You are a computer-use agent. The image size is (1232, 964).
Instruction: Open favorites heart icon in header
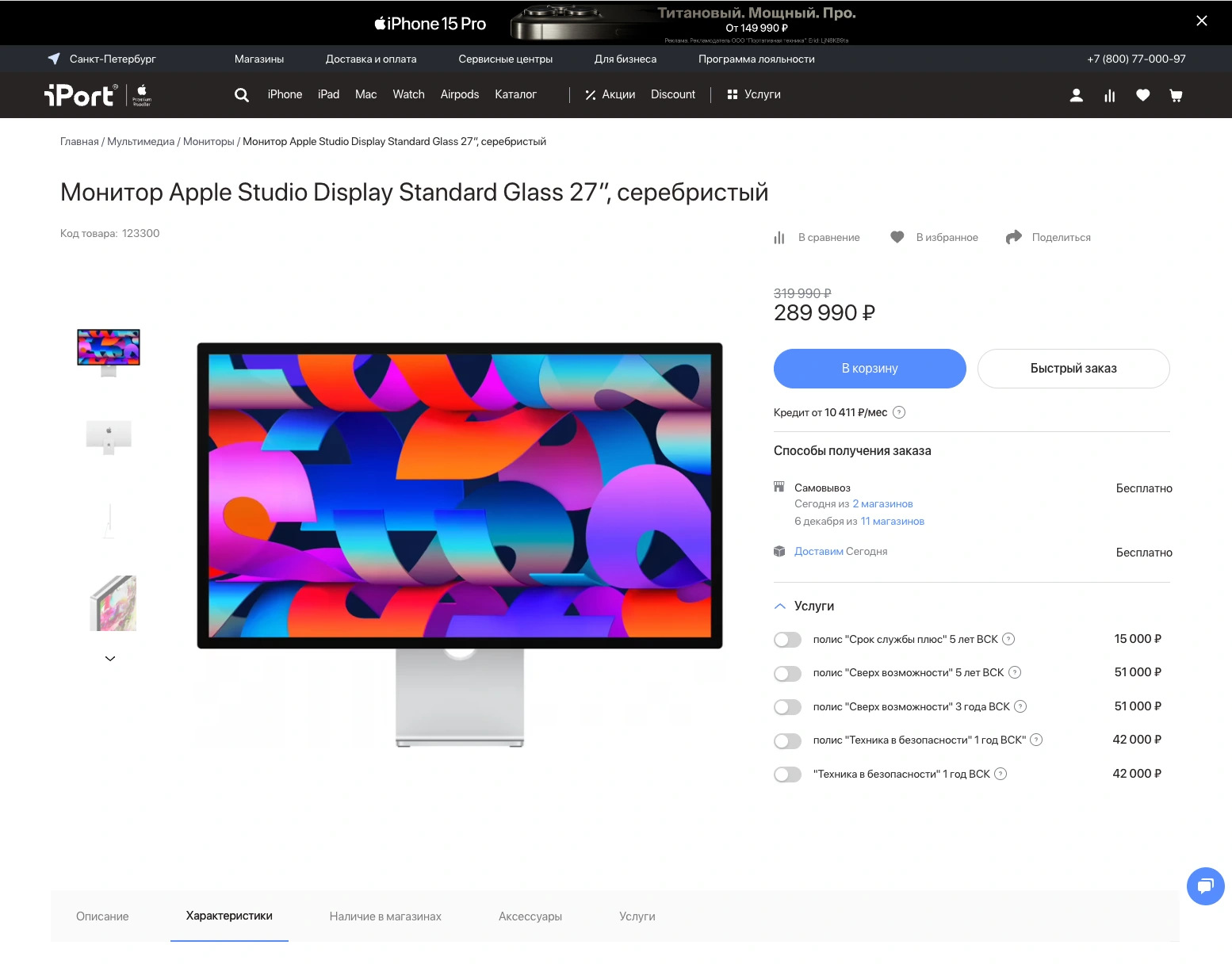(1142, 95)
